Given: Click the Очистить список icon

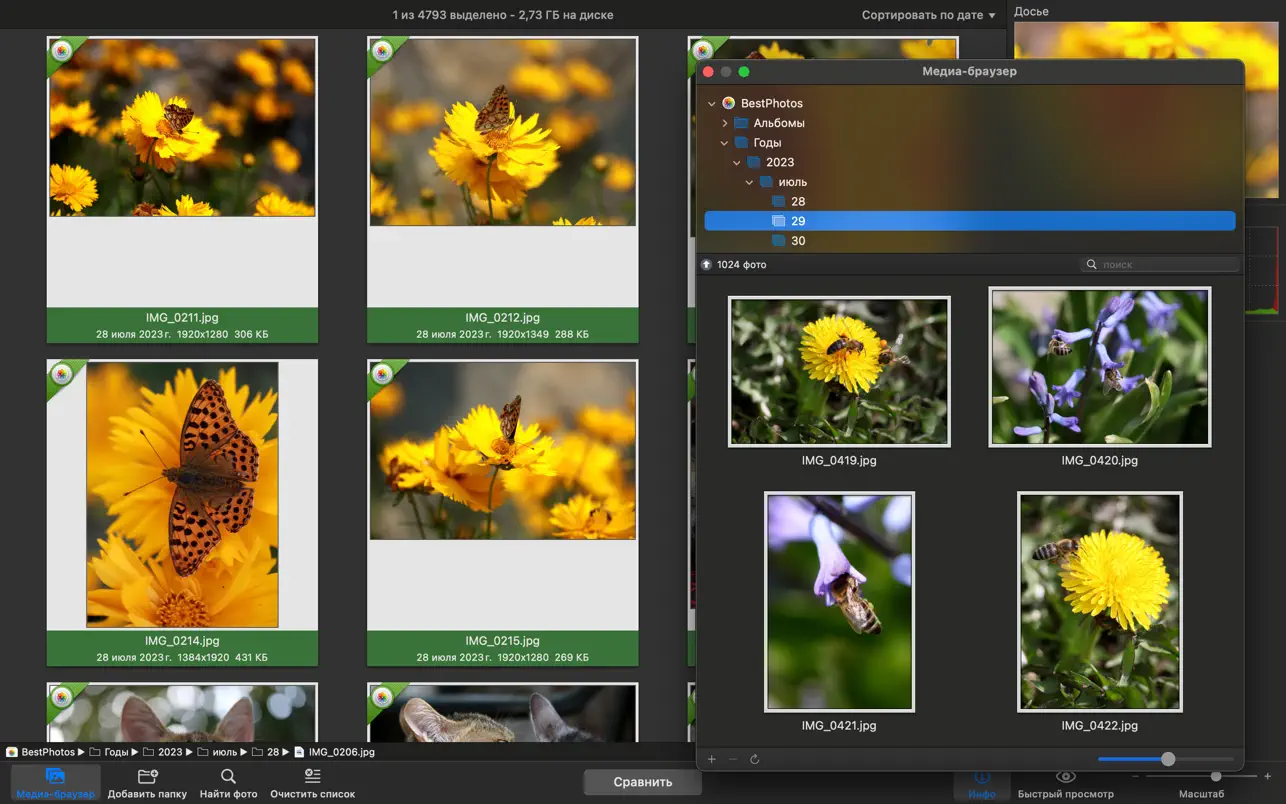Looking at the screenshot, I should 312,776.
